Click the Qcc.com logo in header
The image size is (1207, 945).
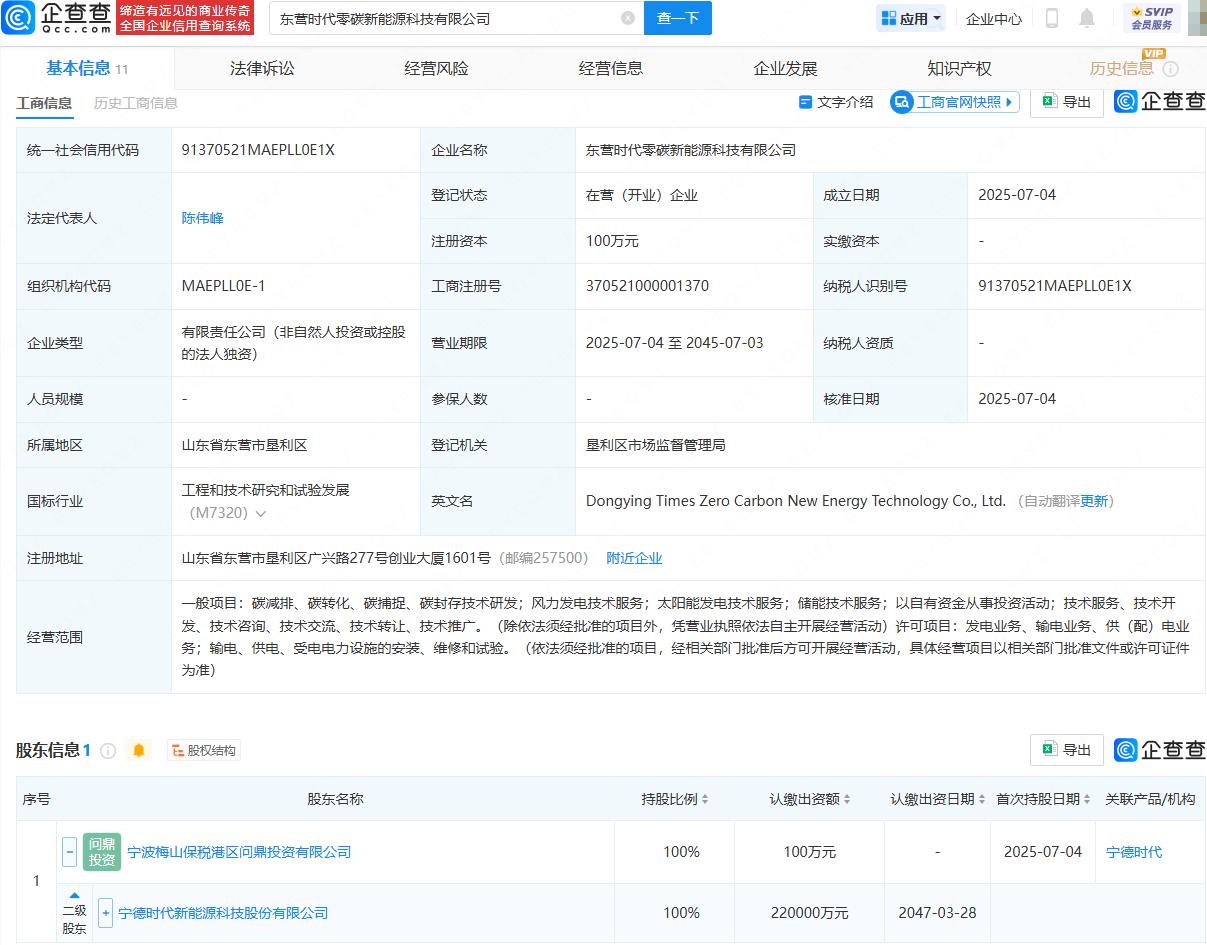61,18
